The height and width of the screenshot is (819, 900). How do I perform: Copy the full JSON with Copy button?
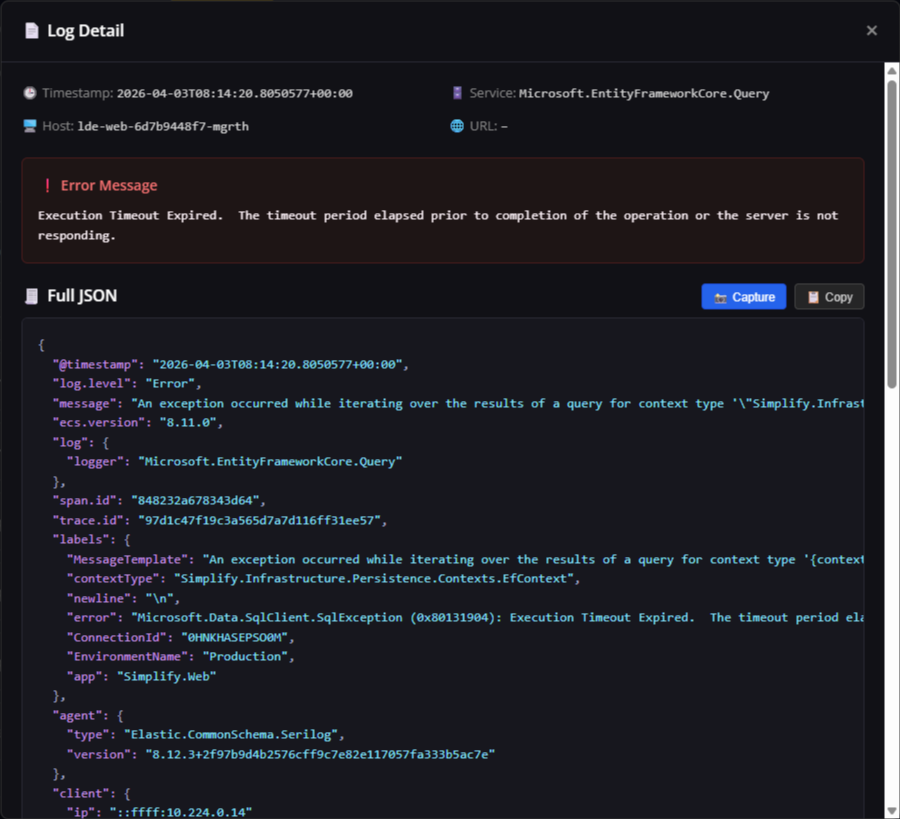click(x=829, y=297)
